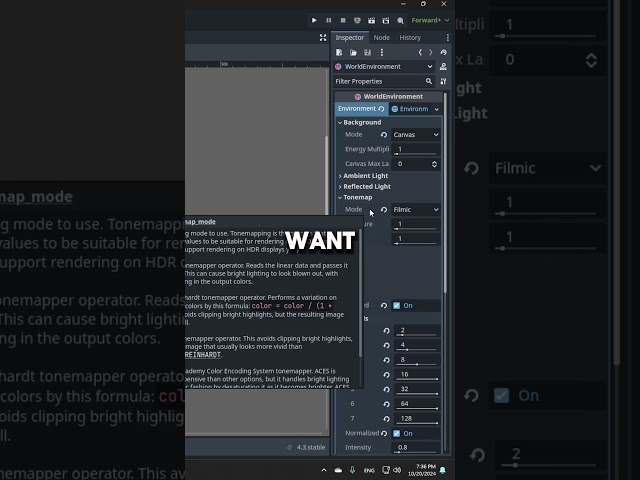Open the Tonemap Mode Filmic dropdown
Screen dimensions: 640x480
click(x=416, y=209)
